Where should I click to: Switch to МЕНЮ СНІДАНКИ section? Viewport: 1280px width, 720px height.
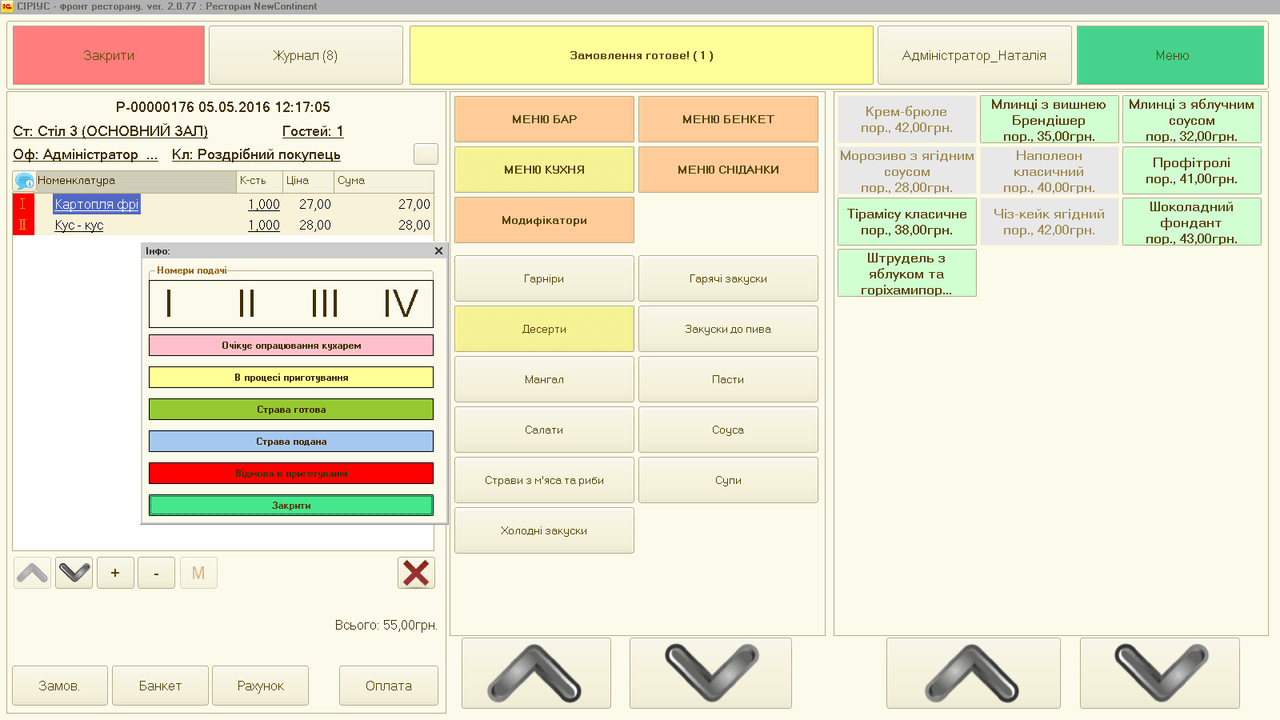728,170
